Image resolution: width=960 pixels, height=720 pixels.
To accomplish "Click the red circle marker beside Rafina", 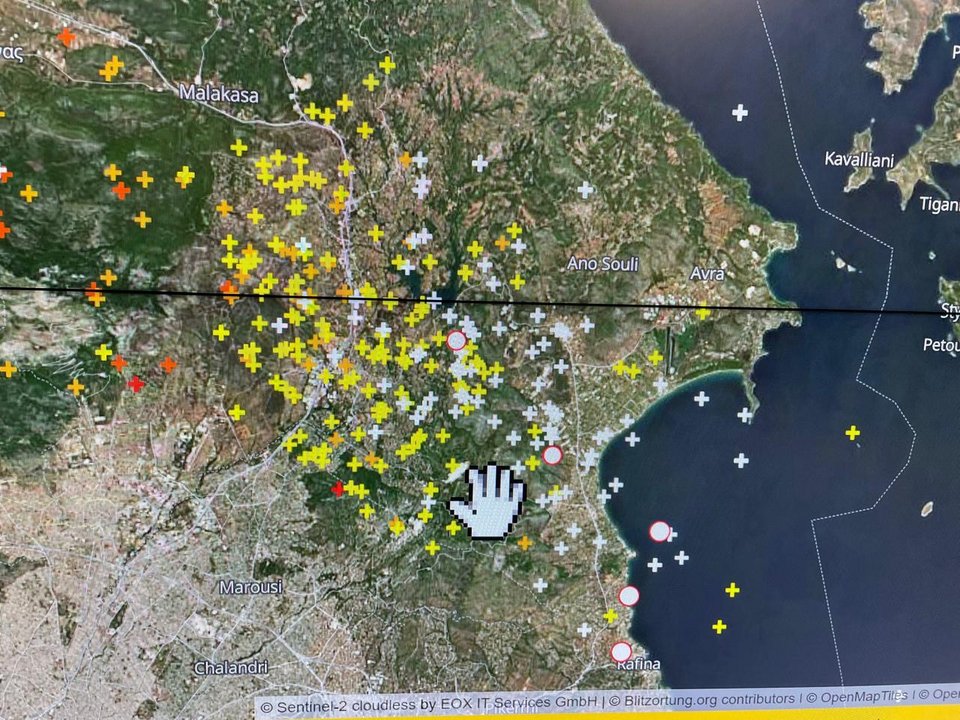I will point(621,652).
